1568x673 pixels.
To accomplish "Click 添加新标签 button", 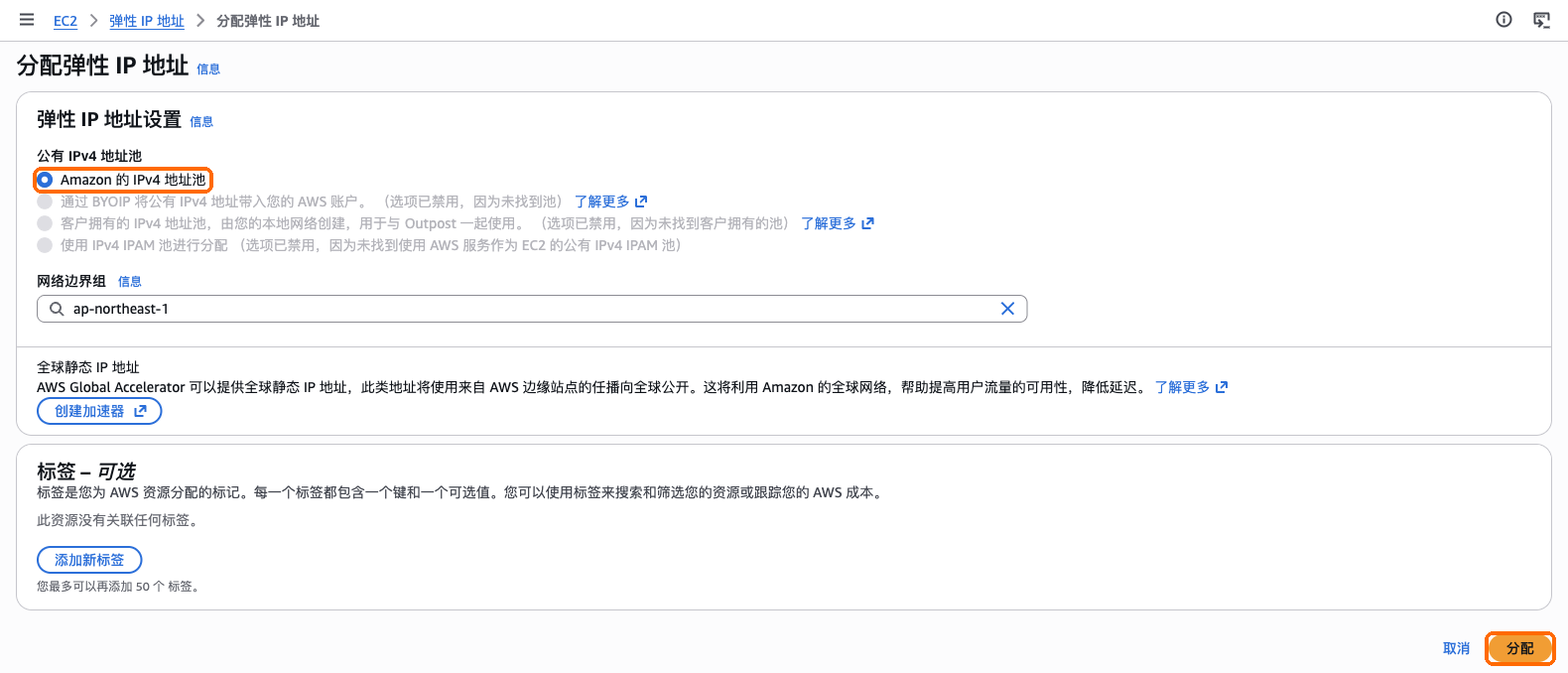I will coord(89,560).
